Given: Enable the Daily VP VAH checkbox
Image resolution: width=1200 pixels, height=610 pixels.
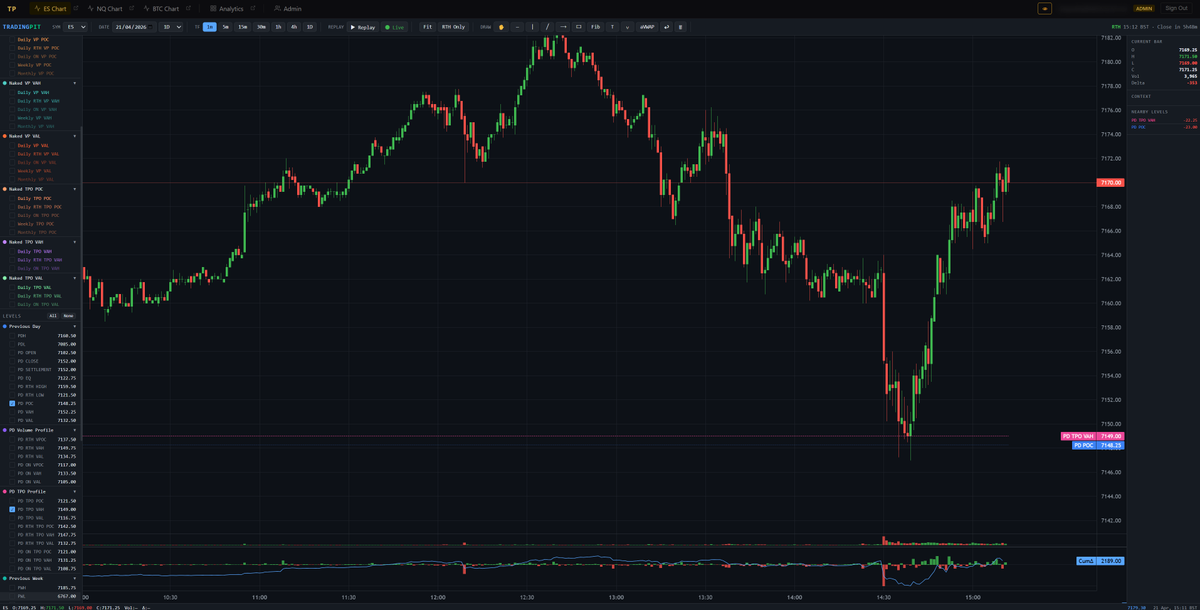Looking at the screenshot, I should [x=12, y=92].
